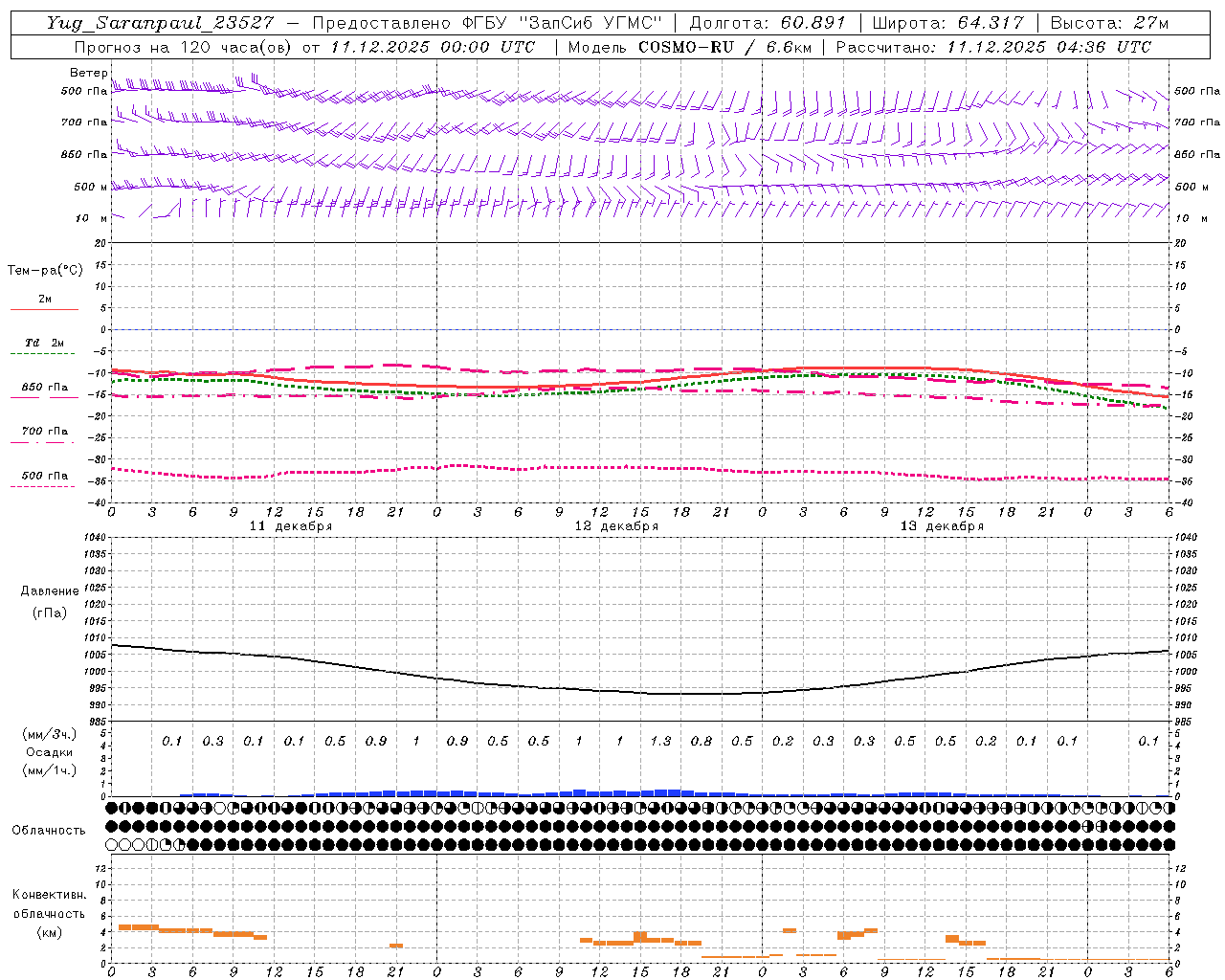Image resolution: width=1225 pixels, height=980 pixels.
Task: Click the 1.3 three-hour precipitation value
Action: [x=660, y=741]
